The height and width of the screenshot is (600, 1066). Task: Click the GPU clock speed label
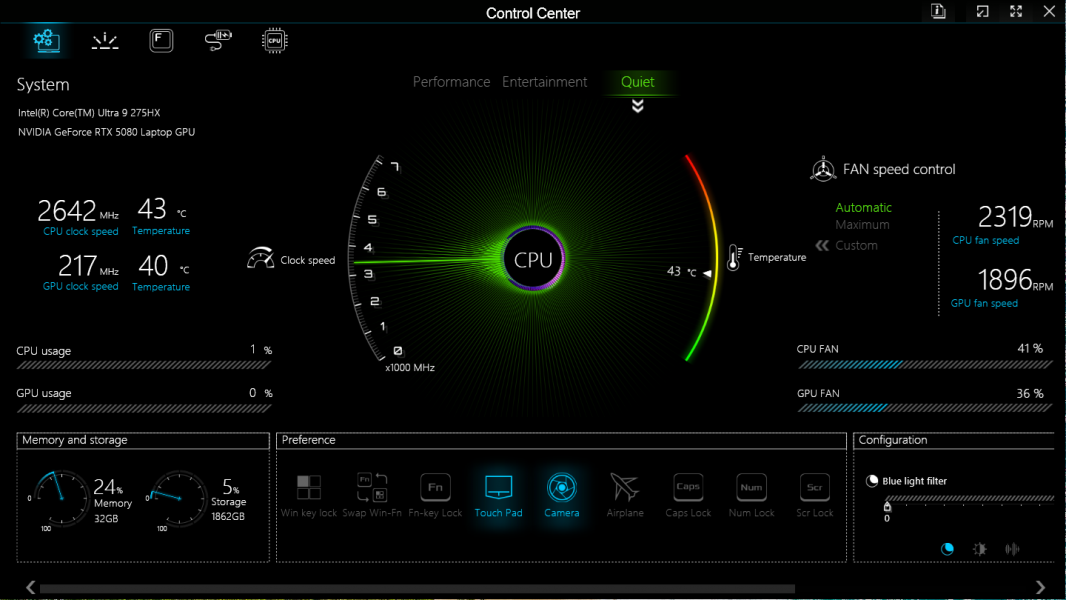[80, 286]
